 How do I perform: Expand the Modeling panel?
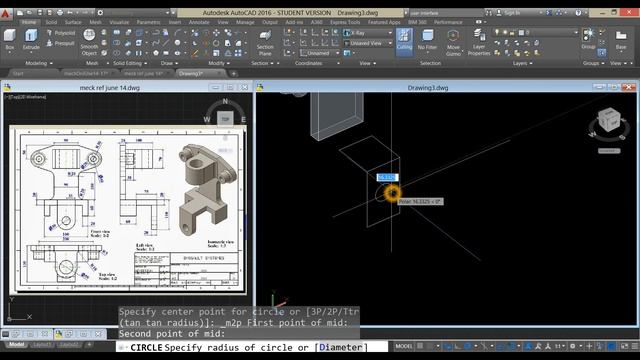[39, 63]
